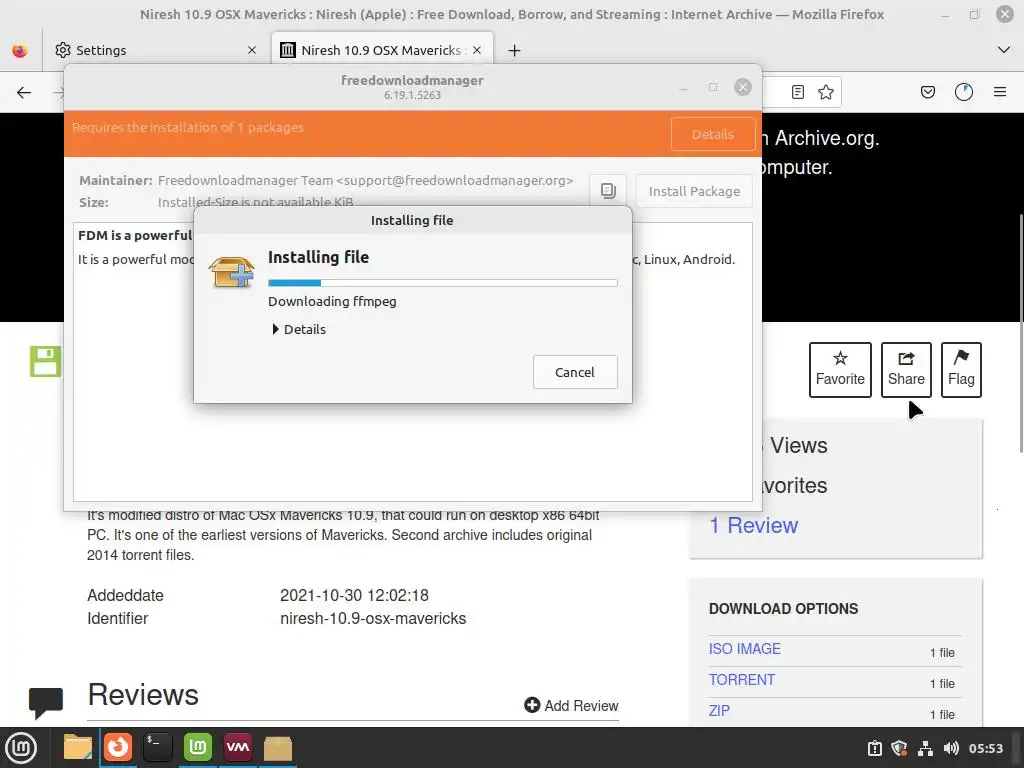
Task: Open the Files folder in the taskbar
Action: pos(77,747)
